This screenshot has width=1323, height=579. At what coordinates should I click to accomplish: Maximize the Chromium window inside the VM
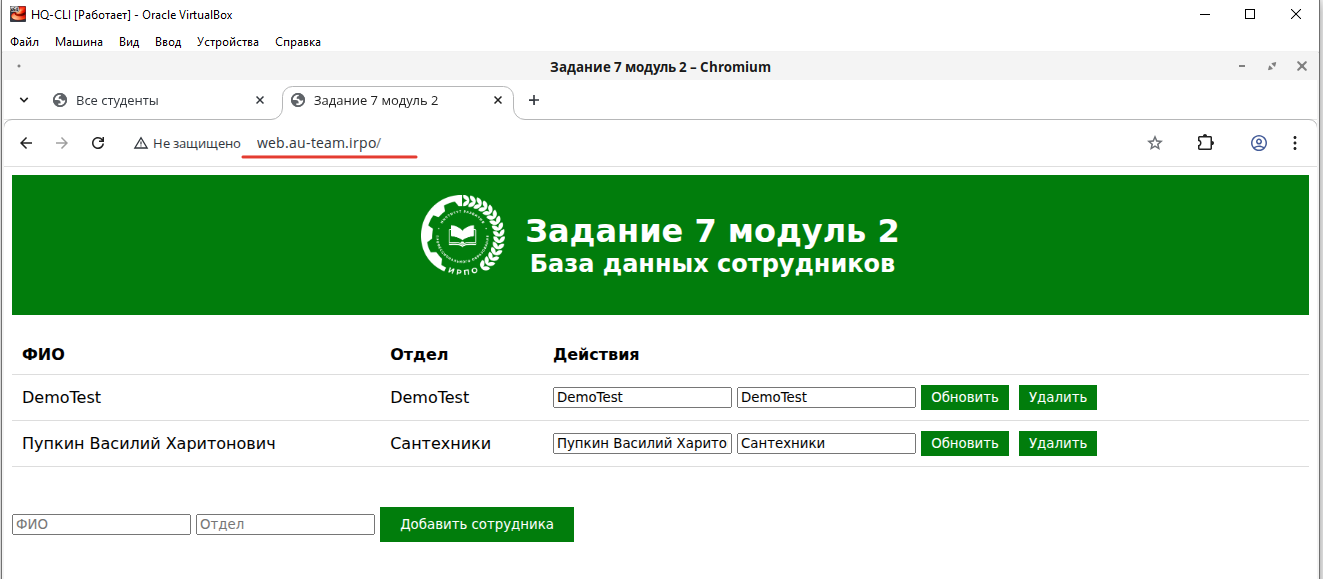(x=1272, y=66)
